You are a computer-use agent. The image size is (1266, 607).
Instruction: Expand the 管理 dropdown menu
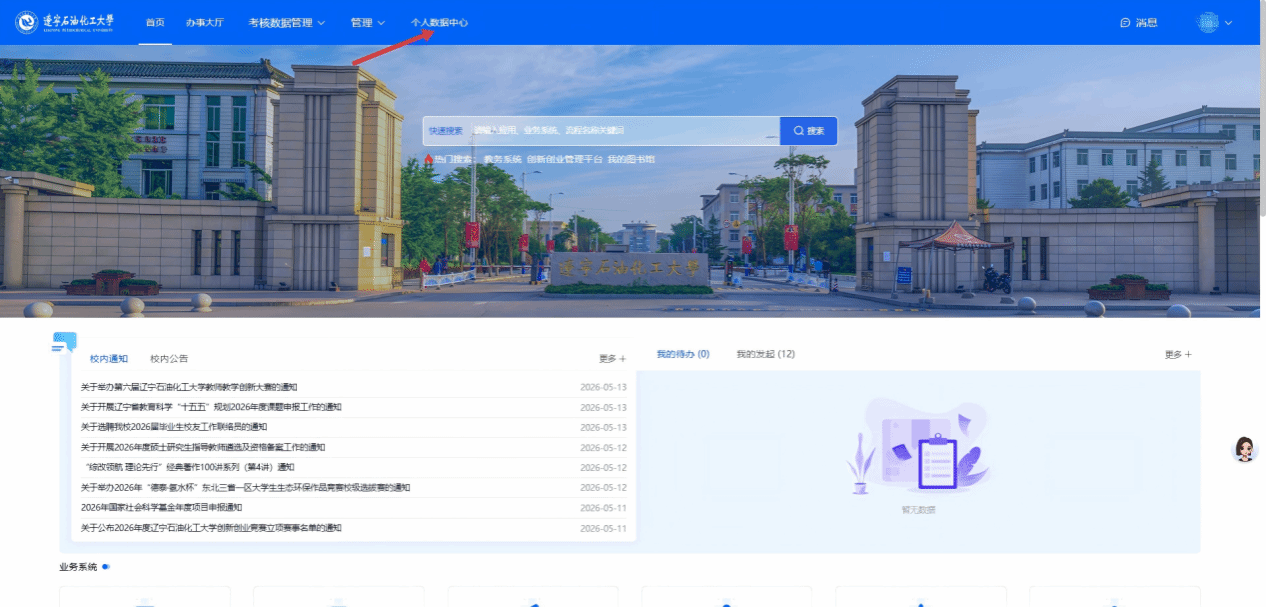point(368,22)
